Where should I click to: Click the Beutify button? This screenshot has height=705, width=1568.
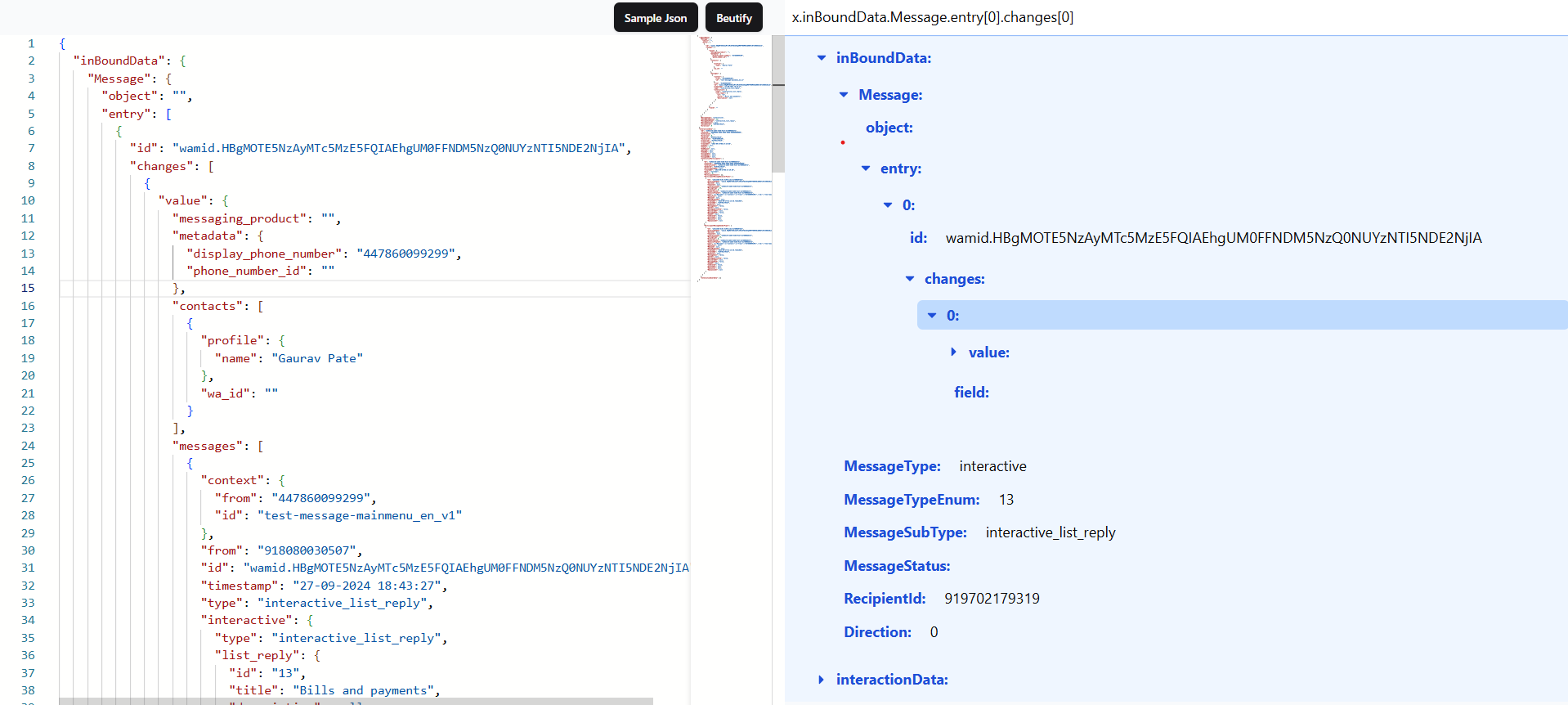tap(734, 18)
